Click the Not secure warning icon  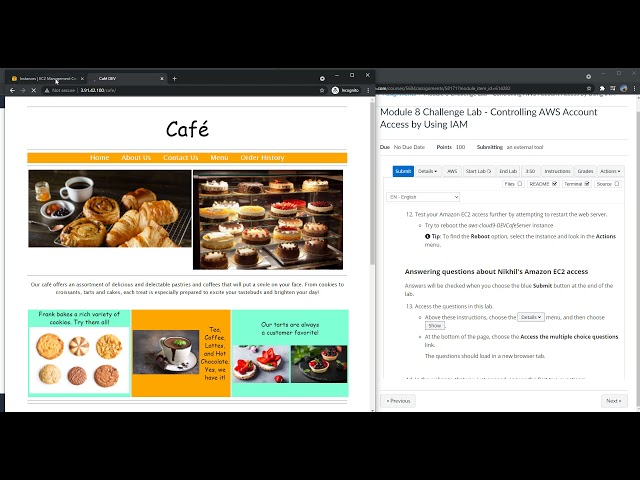click(47, 90)
